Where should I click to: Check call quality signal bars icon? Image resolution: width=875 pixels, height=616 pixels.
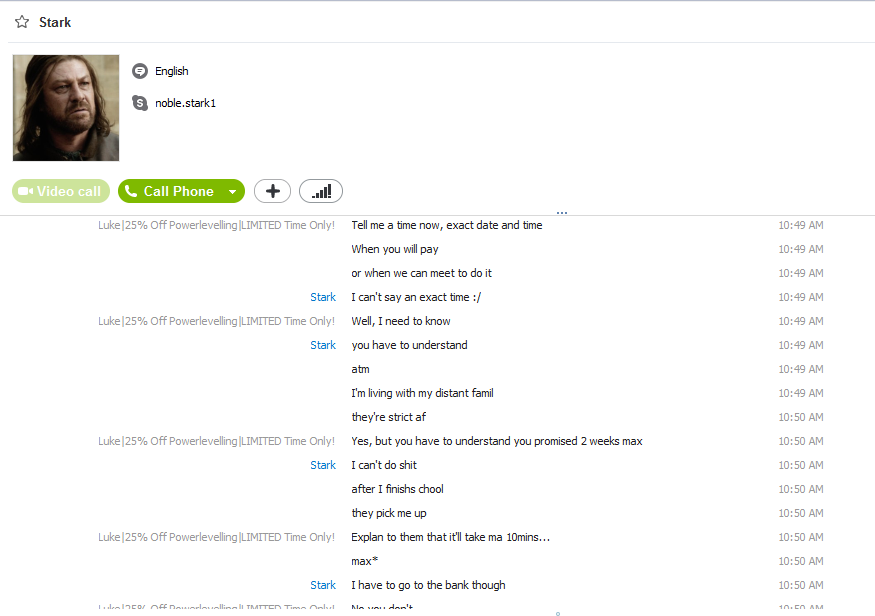pyautogui.click(x=321, y=191)
